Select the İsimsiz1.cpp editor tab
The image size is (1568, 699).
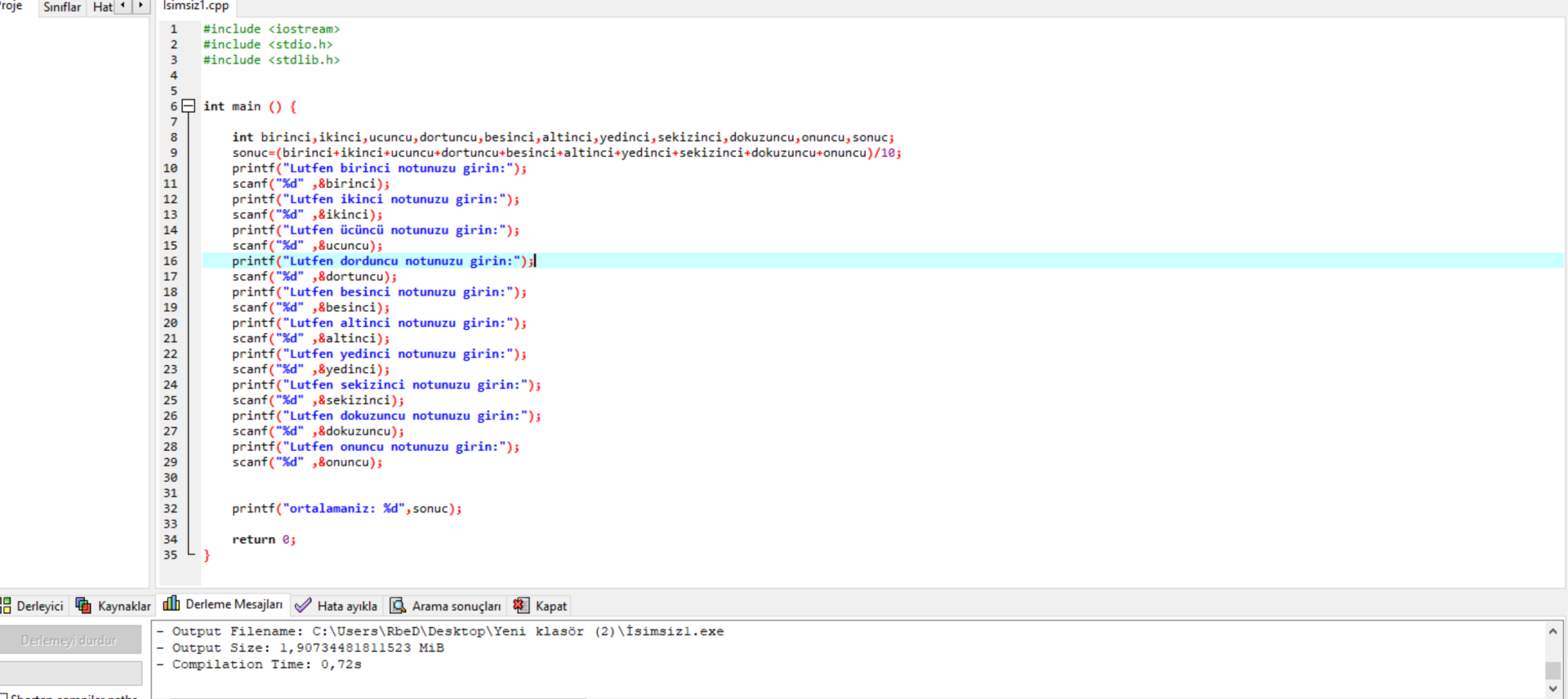(196, 7)
